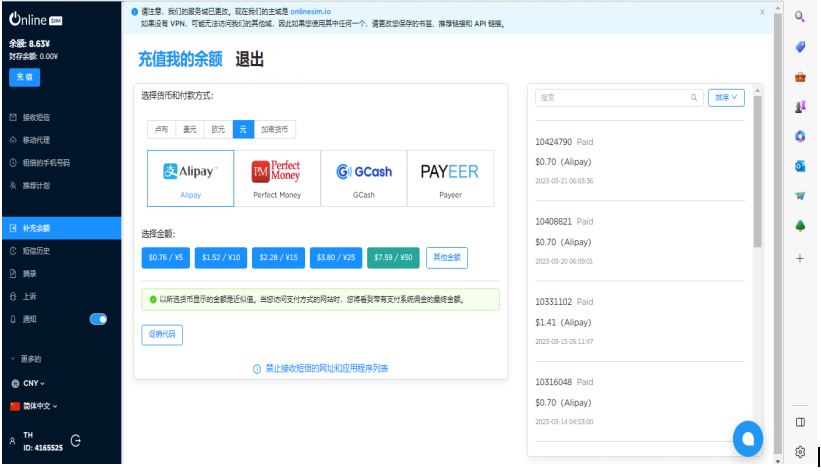Select payment entry 10331102
This screenshot has height=471, width=821.
(640, 321)
